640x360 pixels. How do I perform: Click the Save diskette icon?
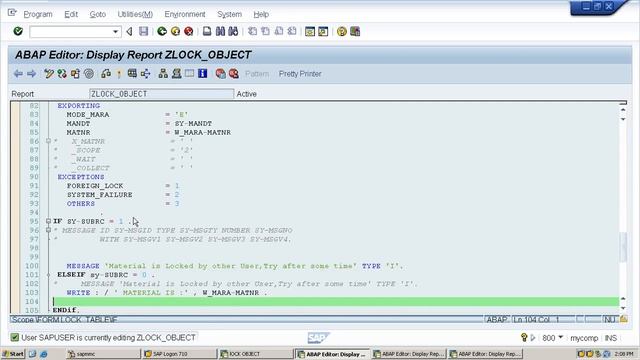click(143, 31)
